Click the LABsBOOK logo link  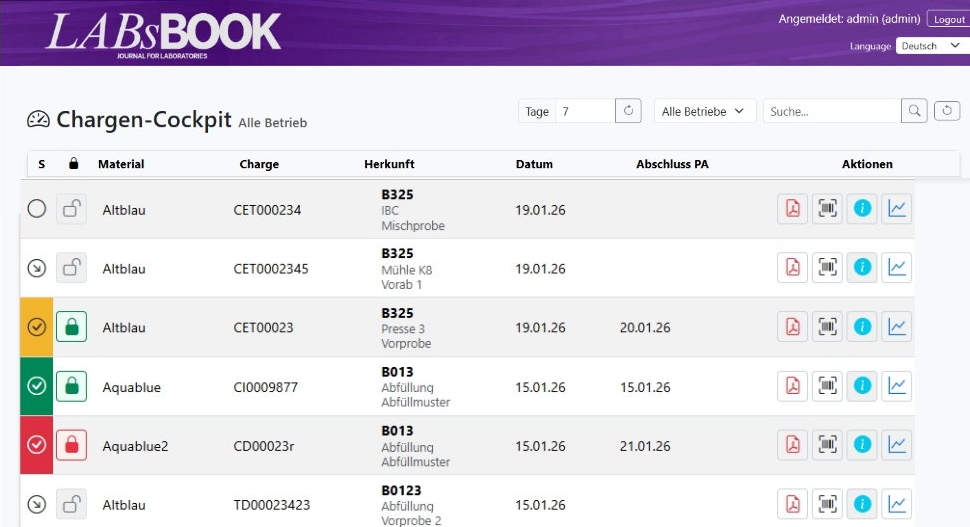[163, 35]
